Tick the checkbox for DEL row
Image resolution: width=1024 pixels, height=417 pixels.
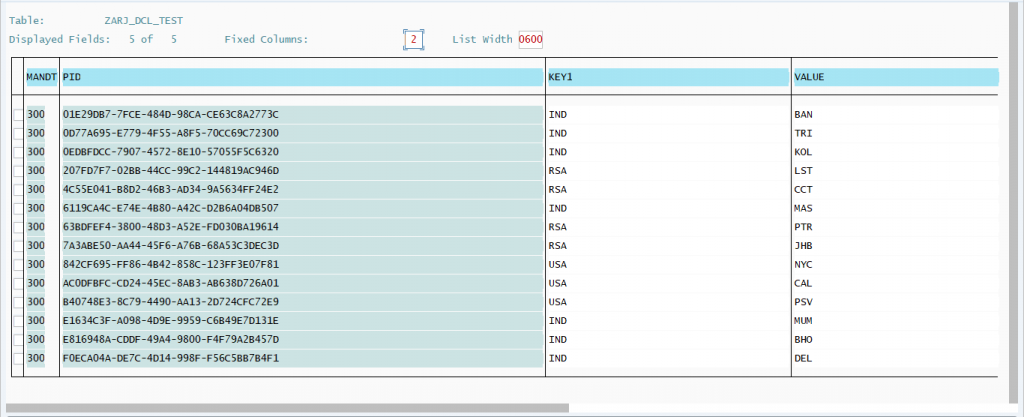point(18,358)
